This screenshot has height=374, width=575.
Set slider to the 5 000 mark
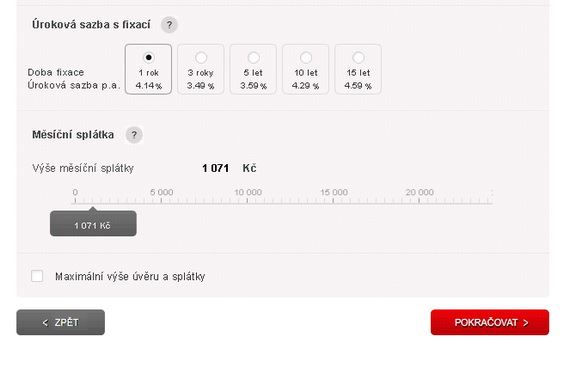tap(161, 200)
